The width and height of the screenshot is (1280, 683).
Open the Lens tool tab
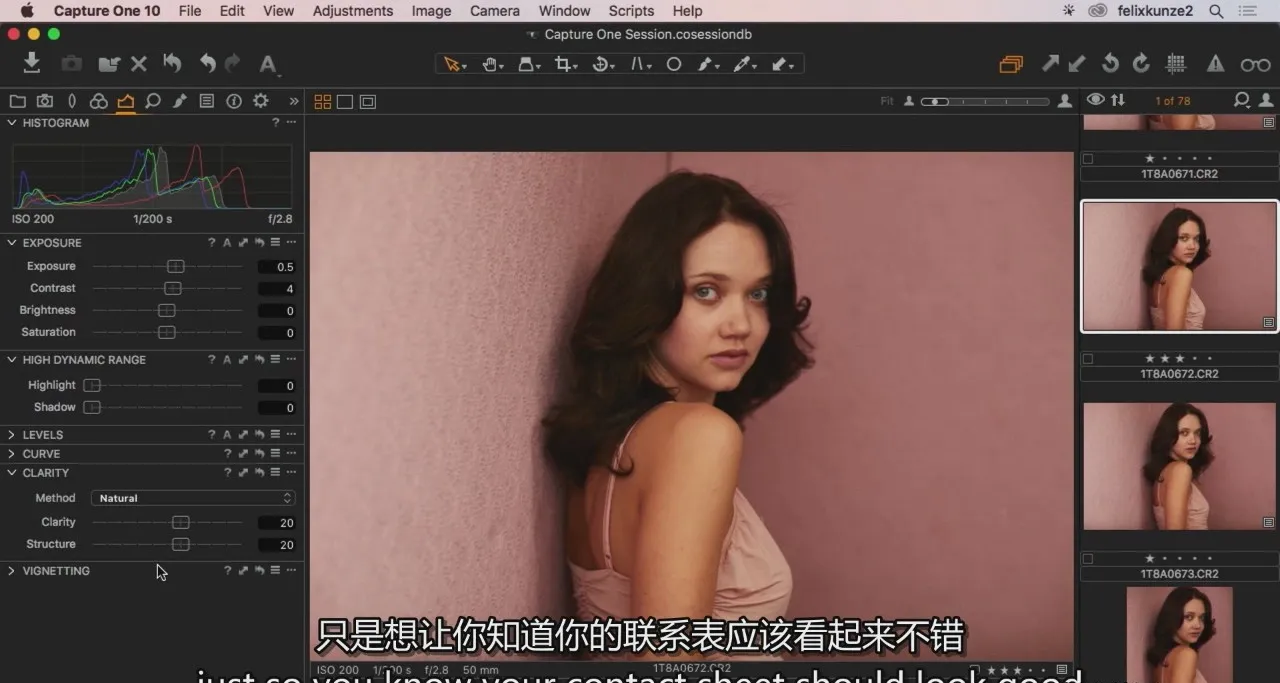point(72,101)
